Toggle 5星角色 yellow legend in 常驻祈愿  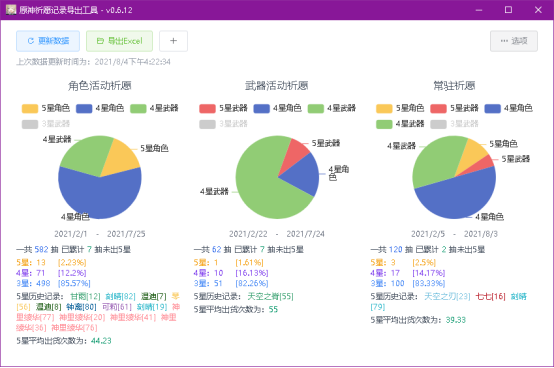pos(400,108)
